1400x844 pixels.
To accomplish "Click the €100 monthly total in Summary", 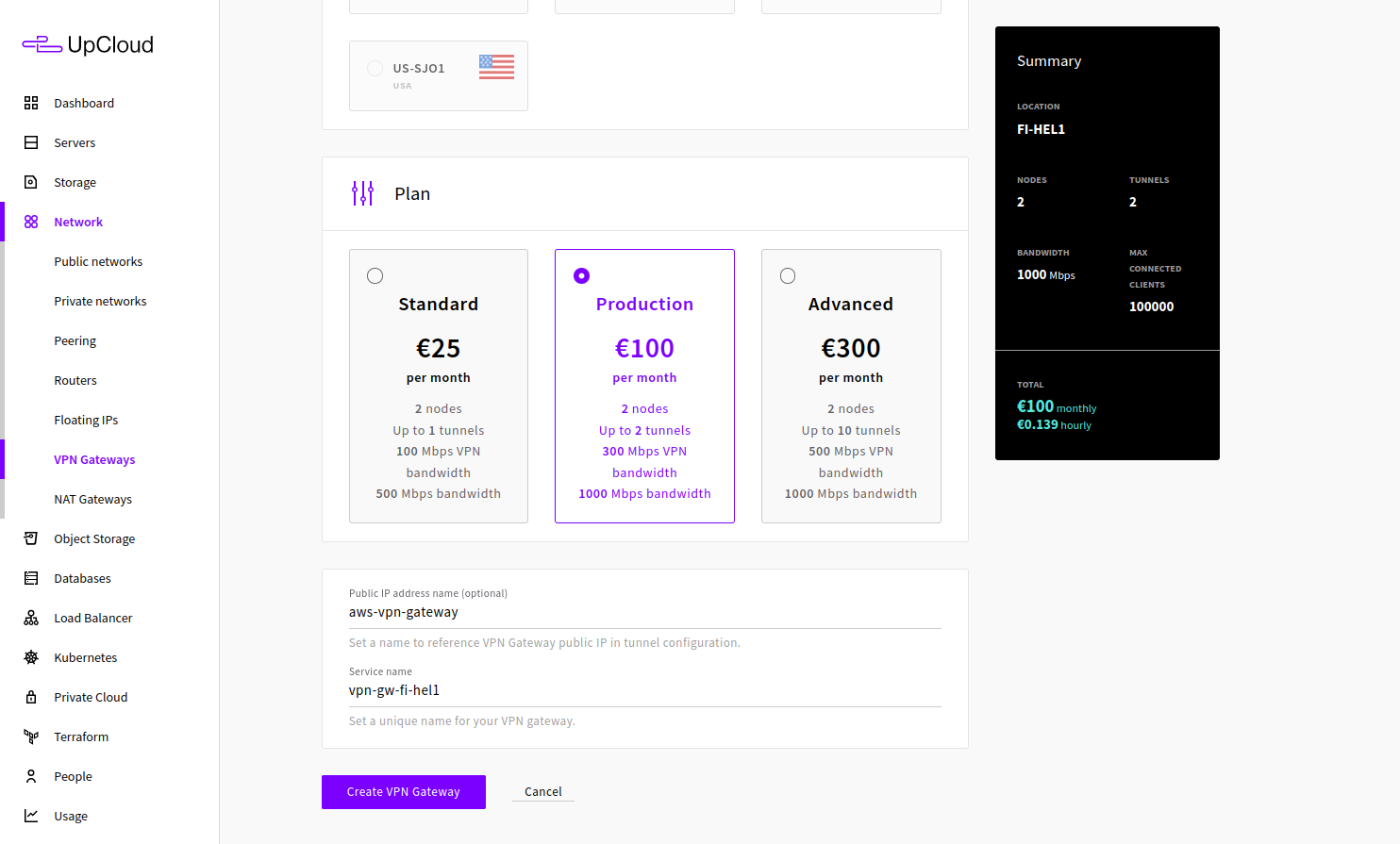I will pyautogui.click(x=1057, y=406).
